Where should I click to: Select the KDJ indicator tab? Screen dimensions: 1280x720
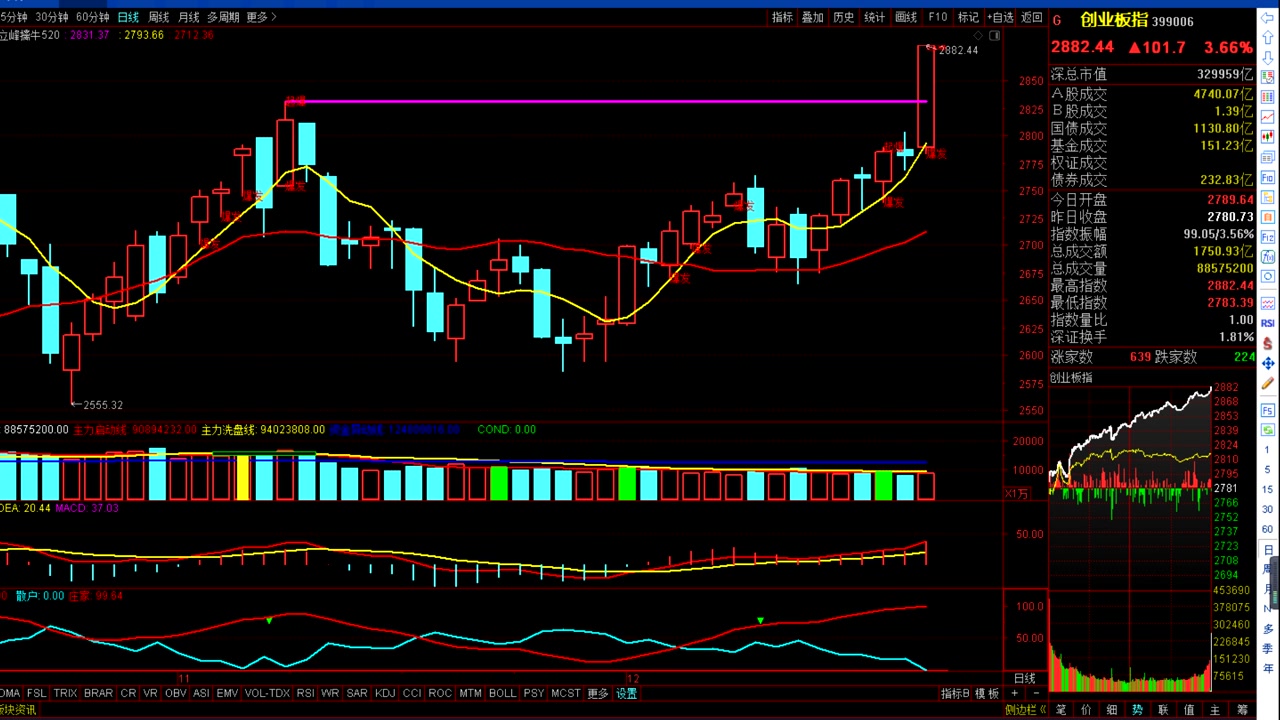[384, 693]
